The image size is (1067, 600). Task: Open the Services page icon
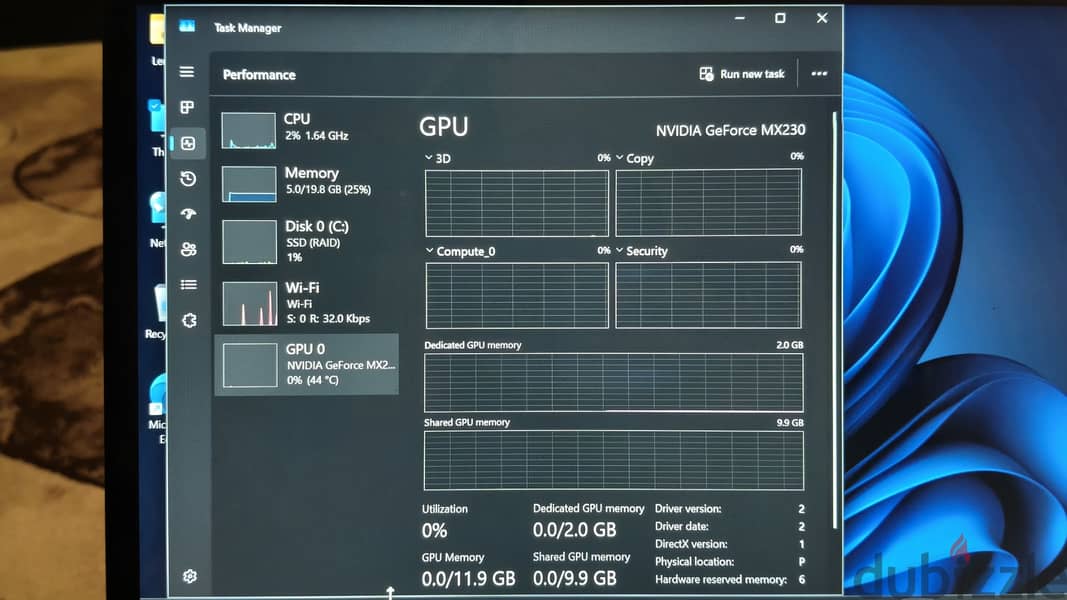click(x=189, y=320)
